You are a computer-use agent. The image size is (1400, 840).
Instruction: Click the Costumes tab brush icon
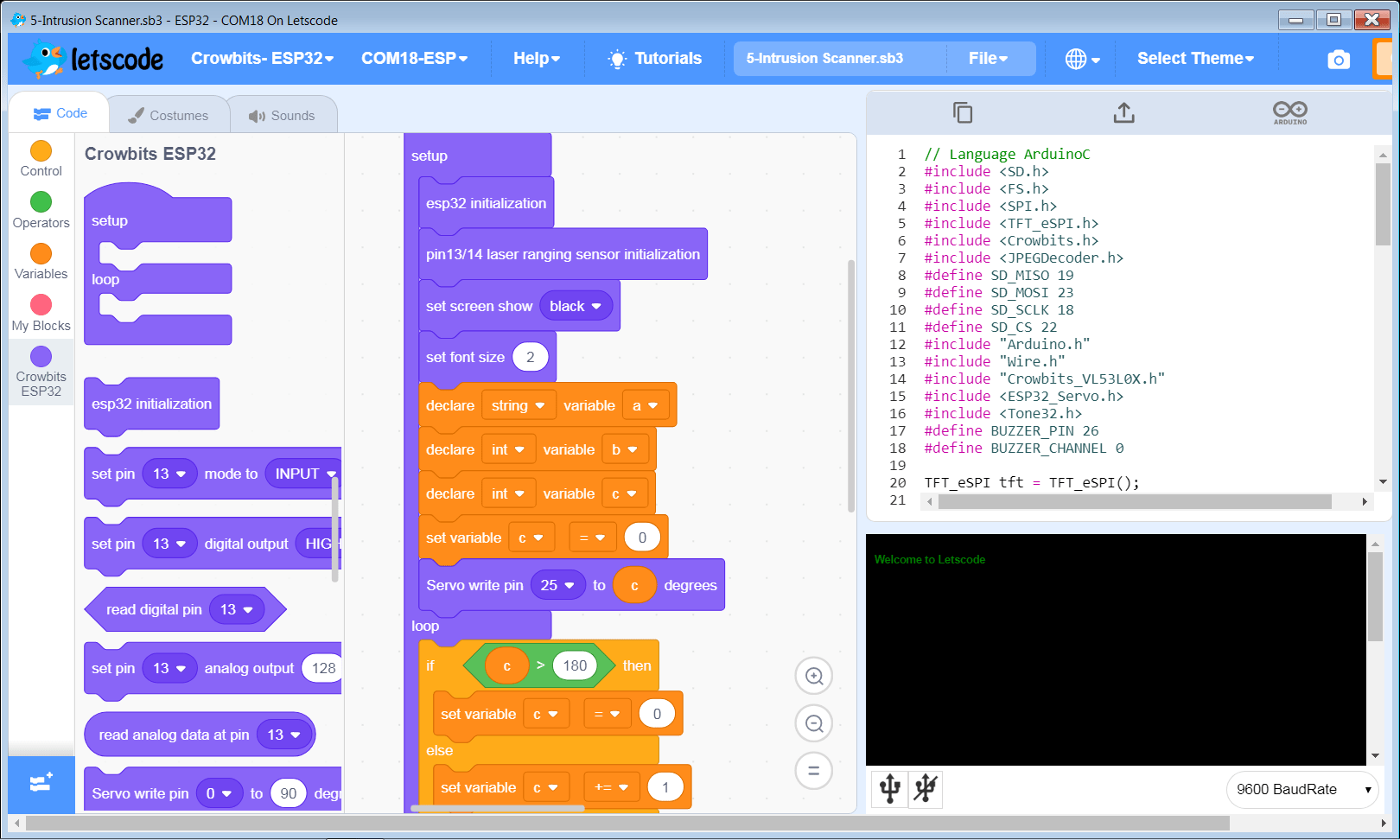136,116
